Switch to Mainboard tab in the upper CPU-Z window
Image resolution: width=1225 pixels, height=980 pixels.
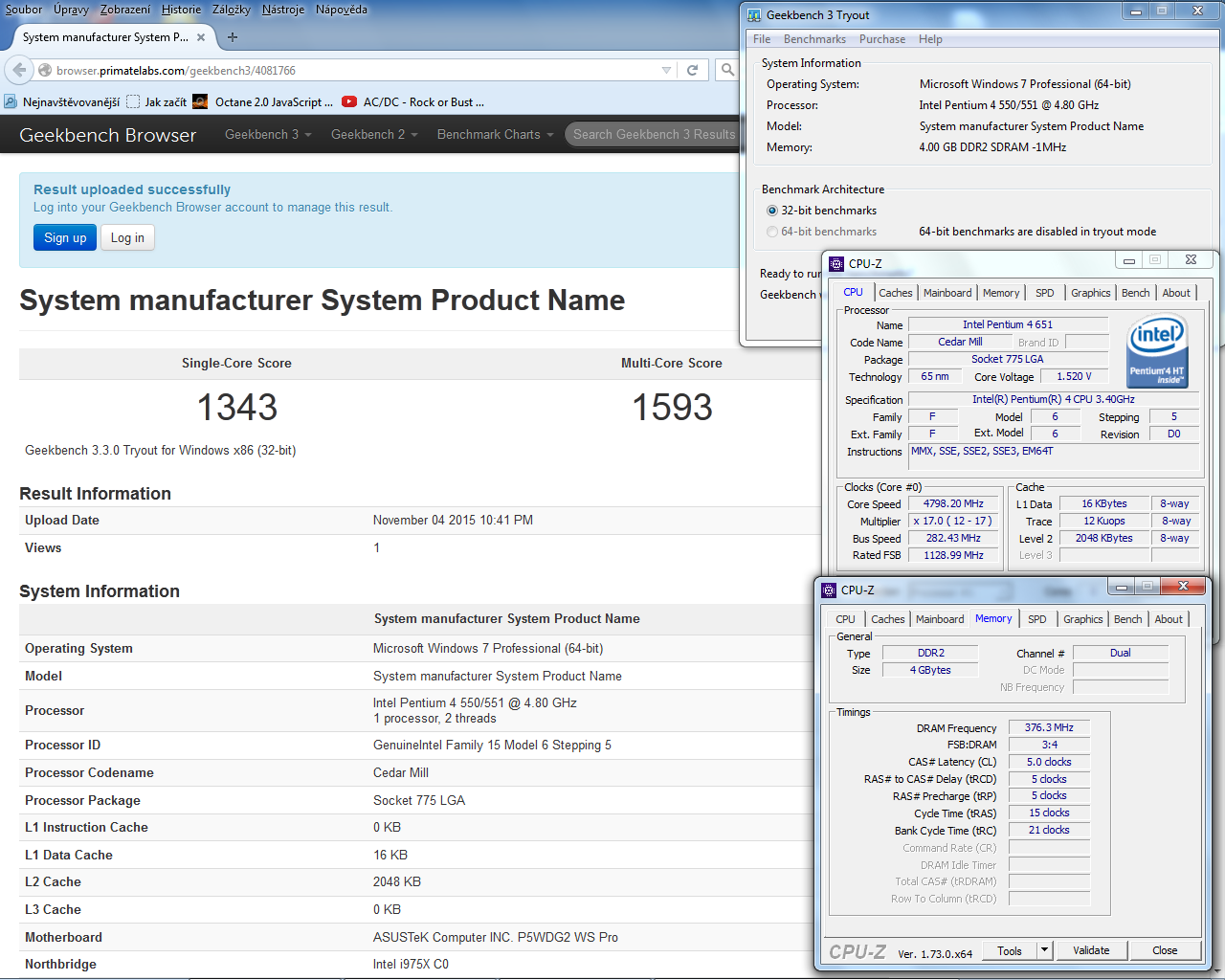click(x=947, y=293)
